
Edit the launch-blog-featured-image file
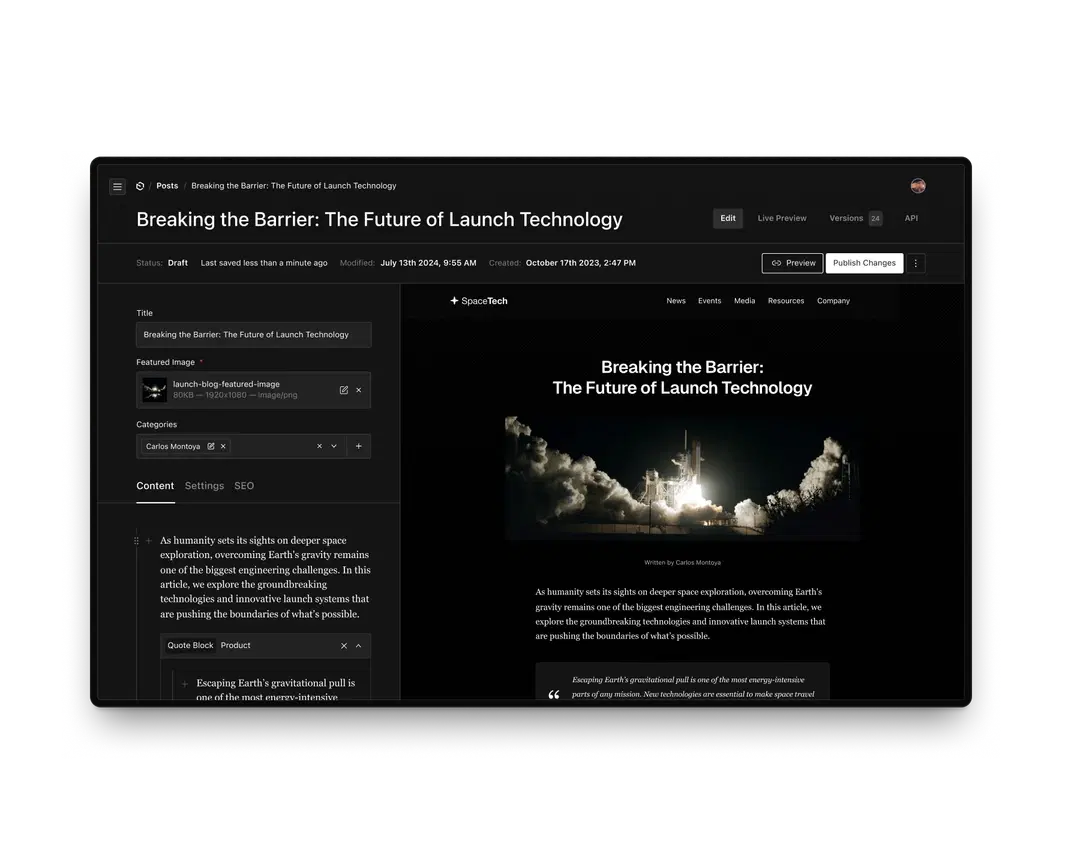click(x=344, y=390)
